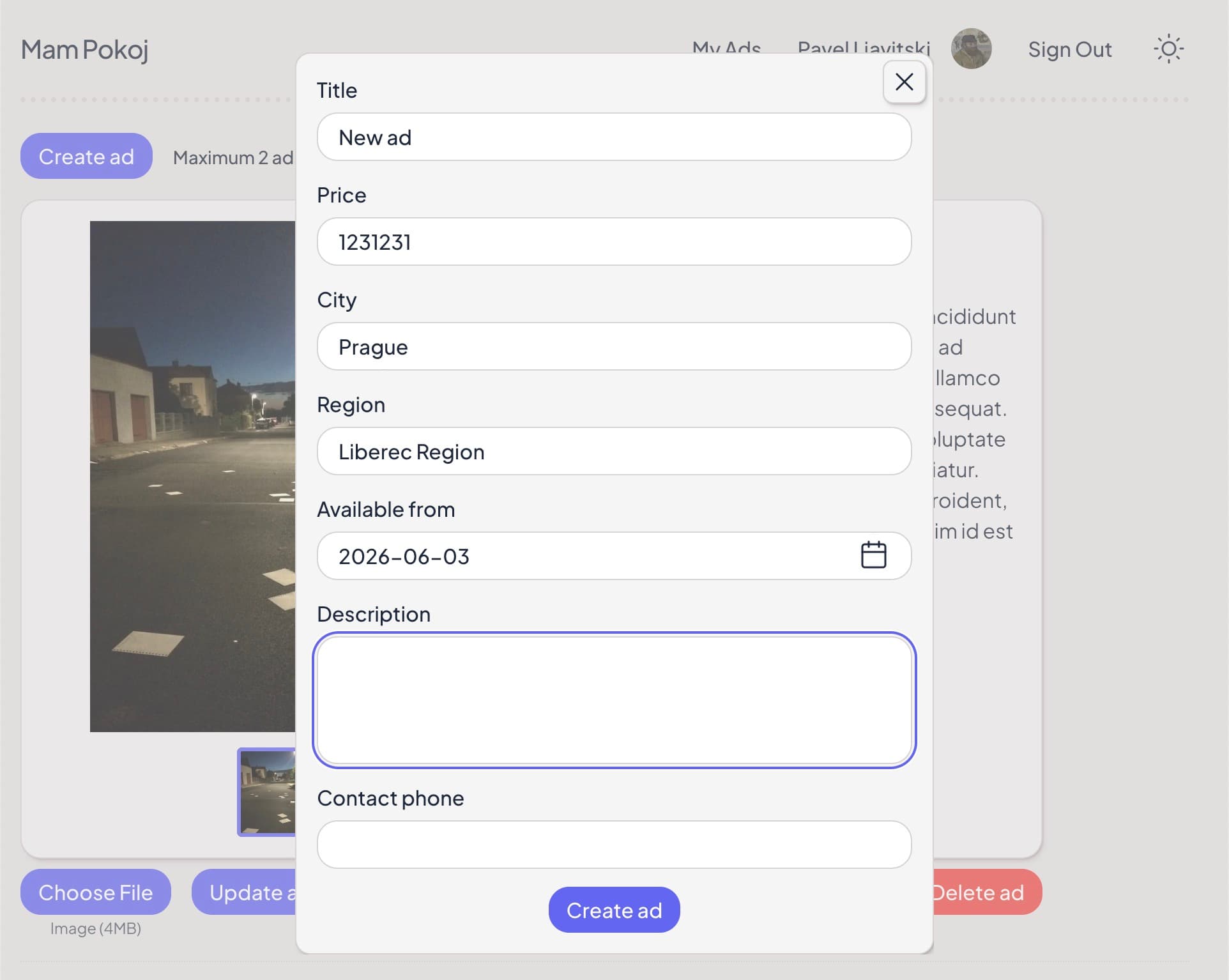Image resolution: width=1229 pixels, height=980 pixels.
Task: Click the red Delete ad button
Action: point(987,892)
